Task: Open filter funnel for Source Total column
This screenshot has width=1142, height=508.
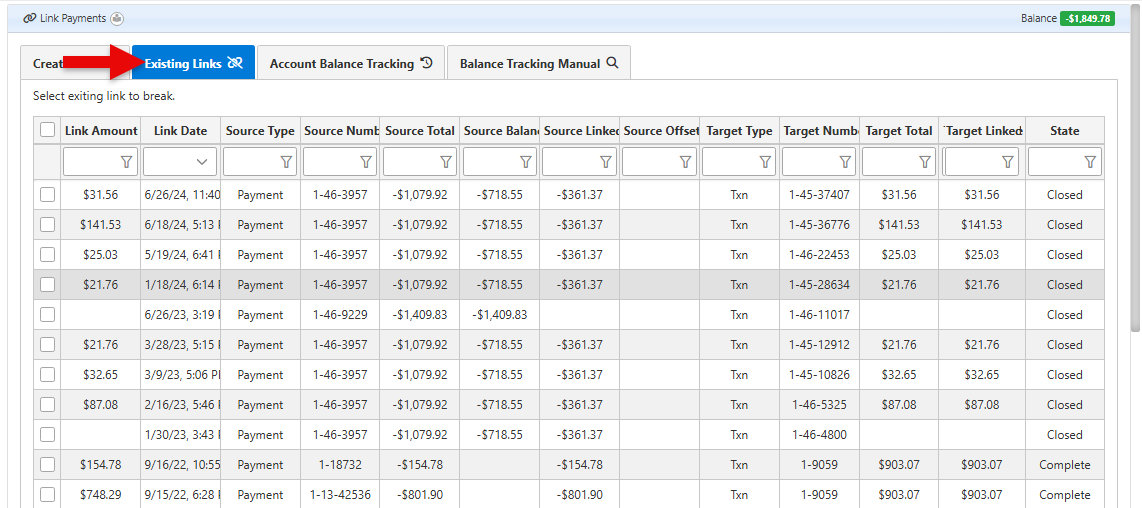Action: (x=446, y=162)
